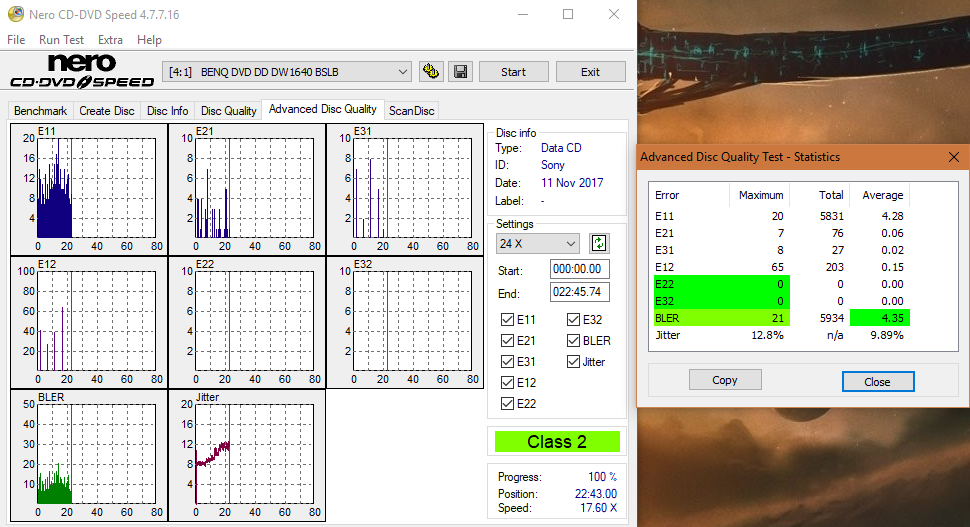Click the Start time input field

(580, 269)
